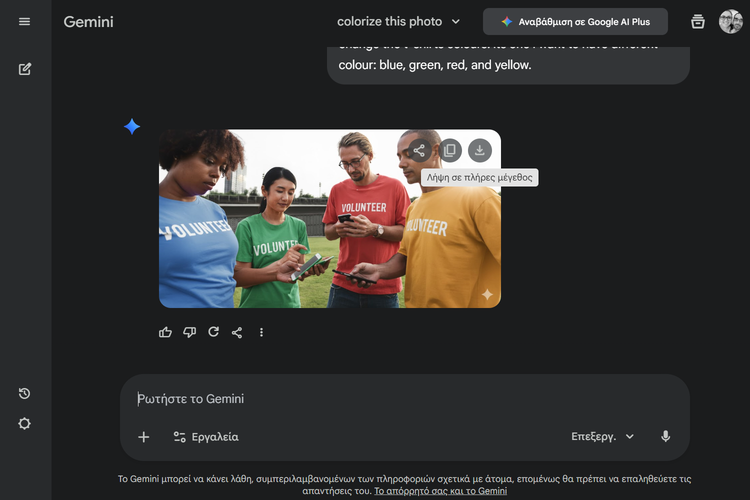Open activity history in sidebar
Viewport: 750px width, 500px height.
(x=24, y=394)
